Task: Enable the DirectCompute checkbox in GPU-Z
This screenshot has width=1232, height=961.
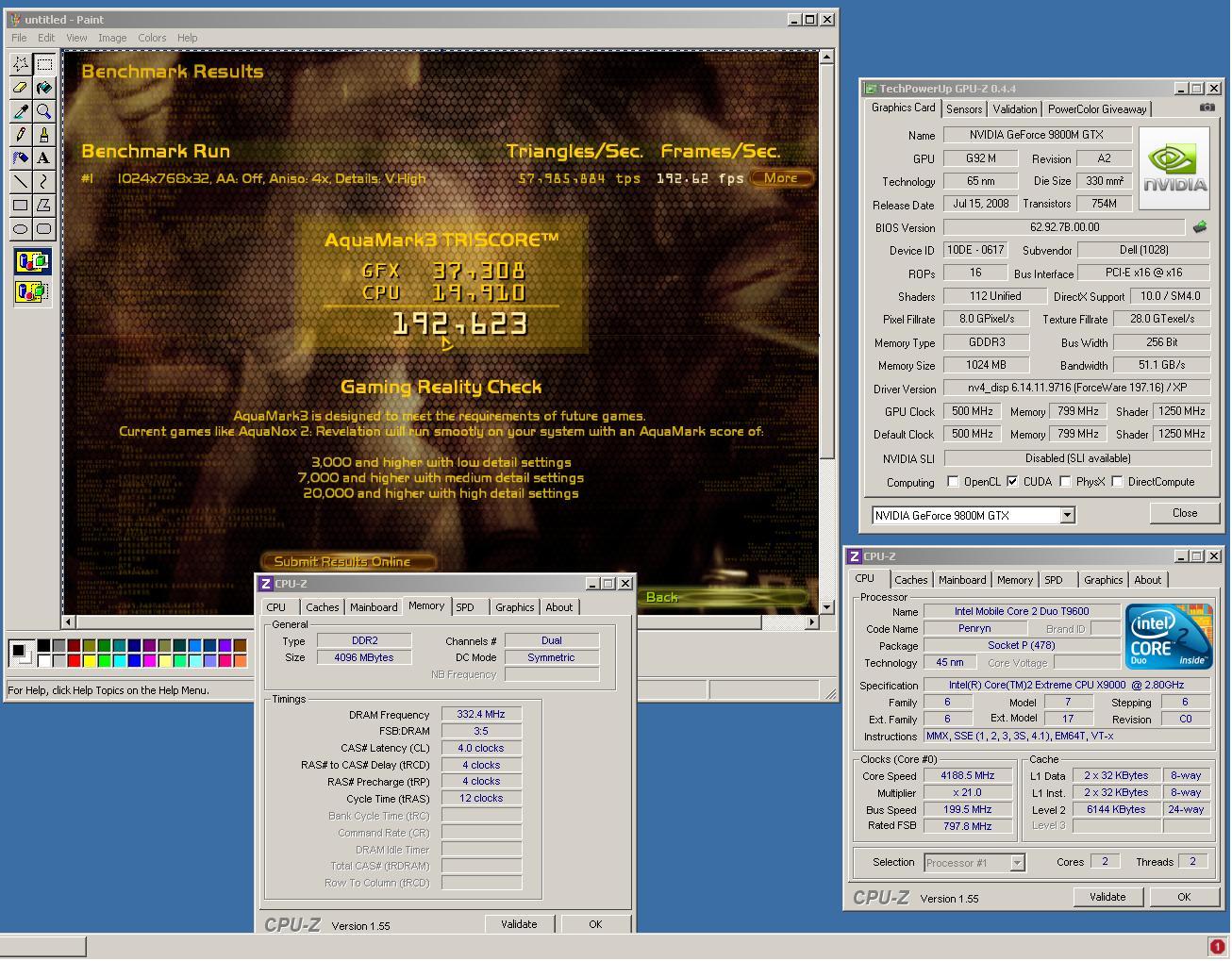Action: 1118,482
